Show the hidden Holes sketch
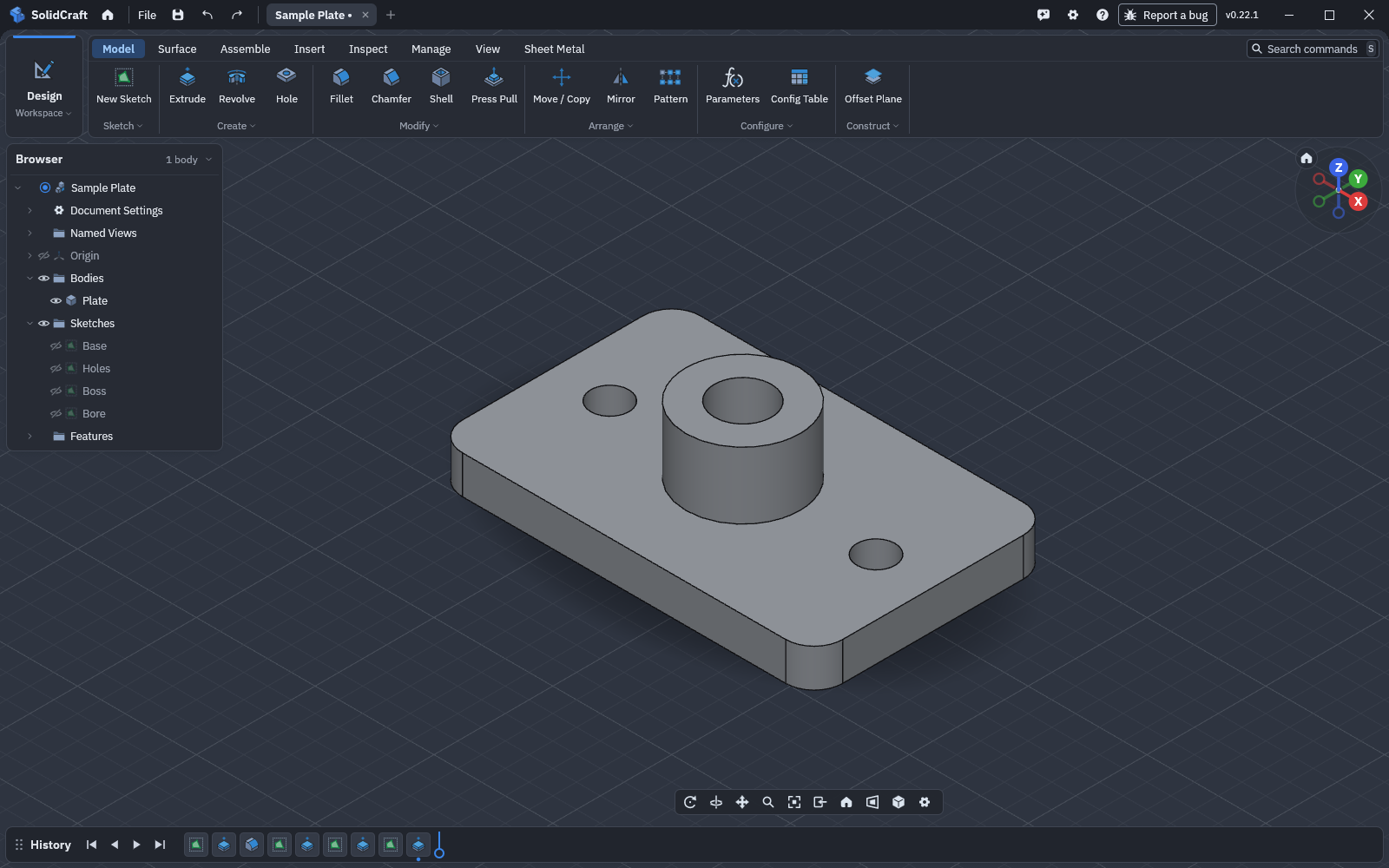 click(x=56, y=369)
